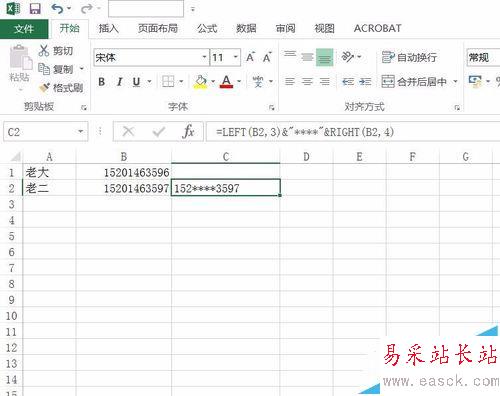Click the phonetic guide (wén) icon
This screenshot has height=396, width=500.
coord(258,81)
